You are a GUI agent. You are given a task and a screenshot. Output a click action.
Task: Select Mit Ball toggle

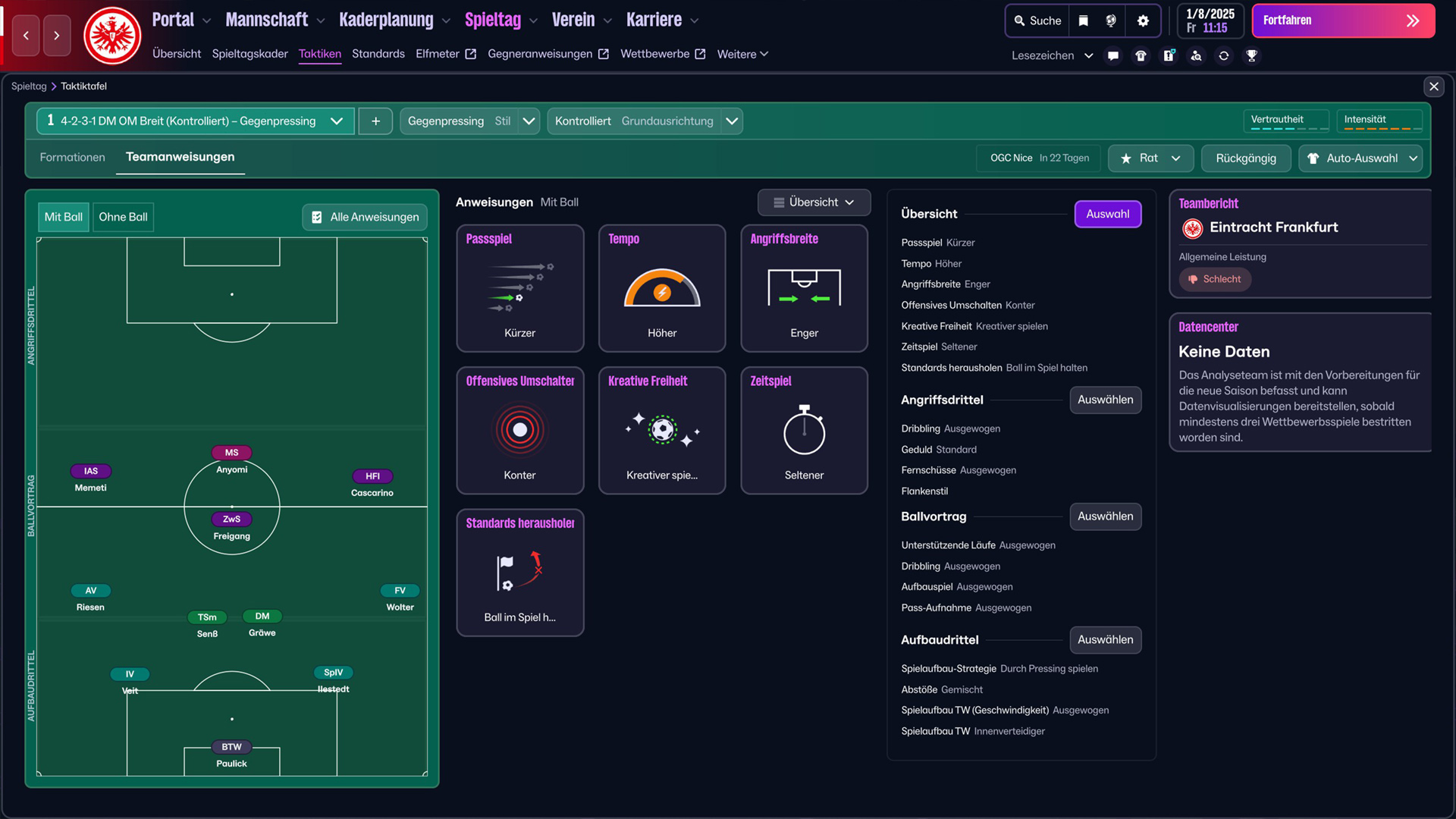tap(64, 217)
